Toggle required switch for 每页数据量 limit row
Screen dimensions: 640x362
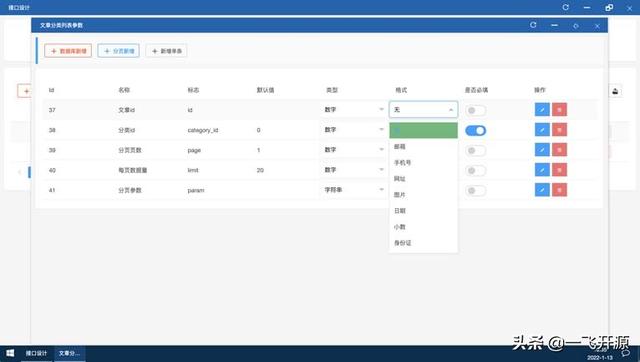pyautogui.click(x=476, y=171)
